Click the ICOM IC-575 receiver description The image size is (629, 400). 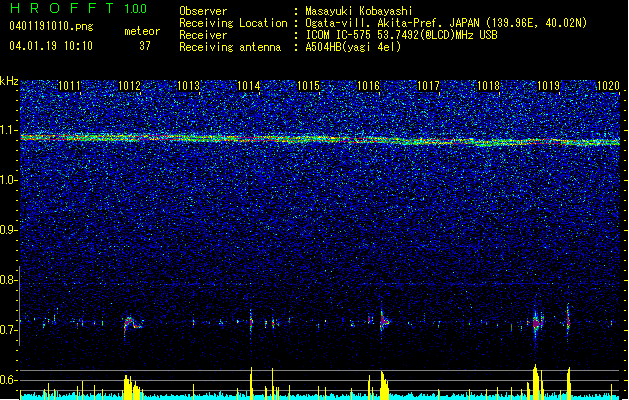(402, 35)
